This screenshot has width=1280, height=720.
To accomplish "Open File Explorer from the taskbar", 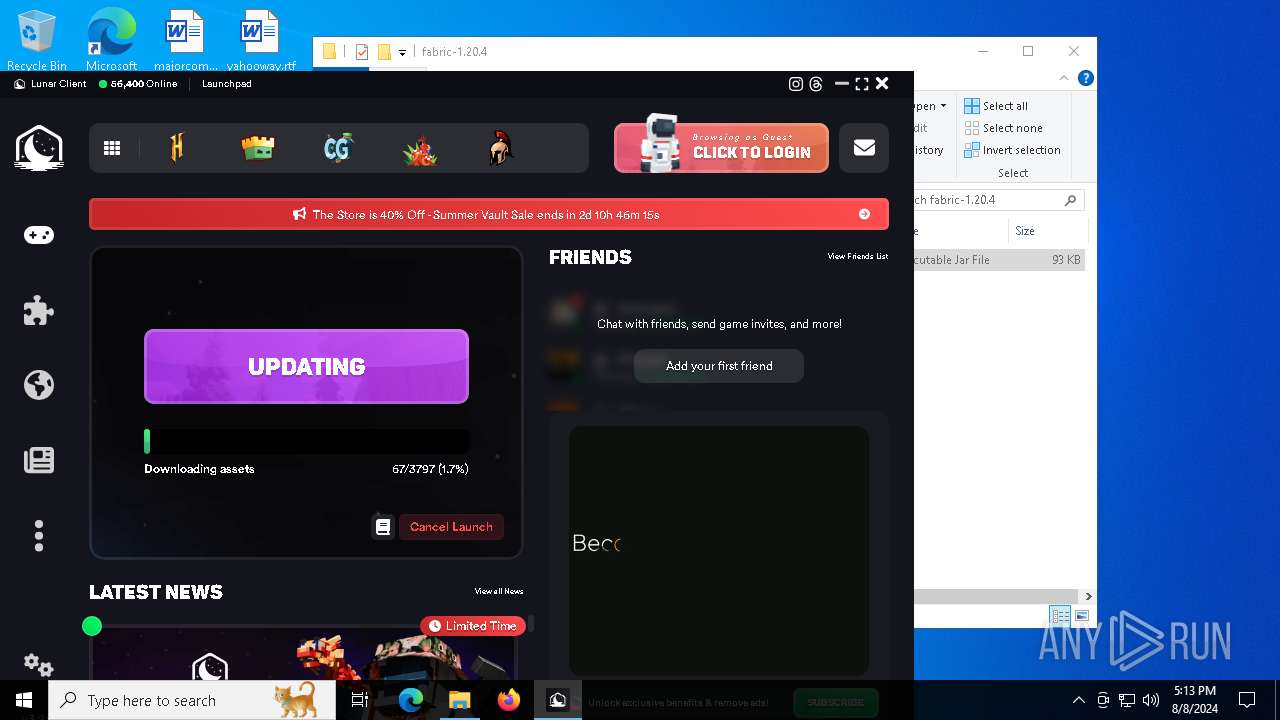I will point(460,700).
